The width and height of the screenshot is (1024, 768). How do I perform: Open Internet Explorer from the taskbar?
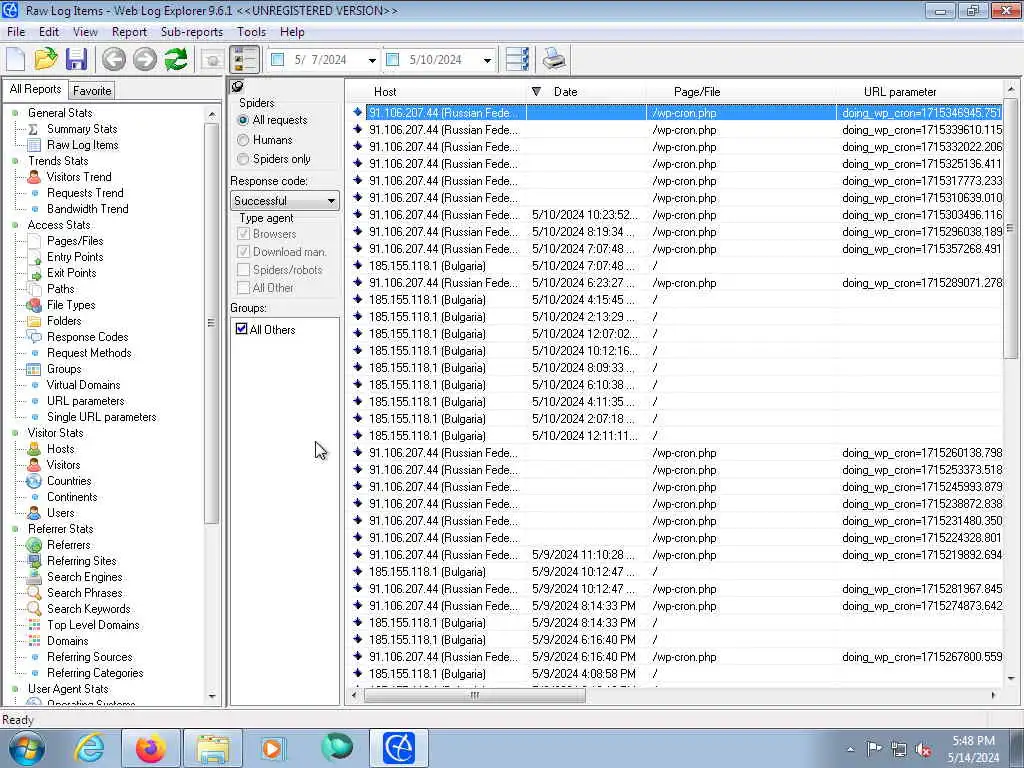click(x=88, y=748)
